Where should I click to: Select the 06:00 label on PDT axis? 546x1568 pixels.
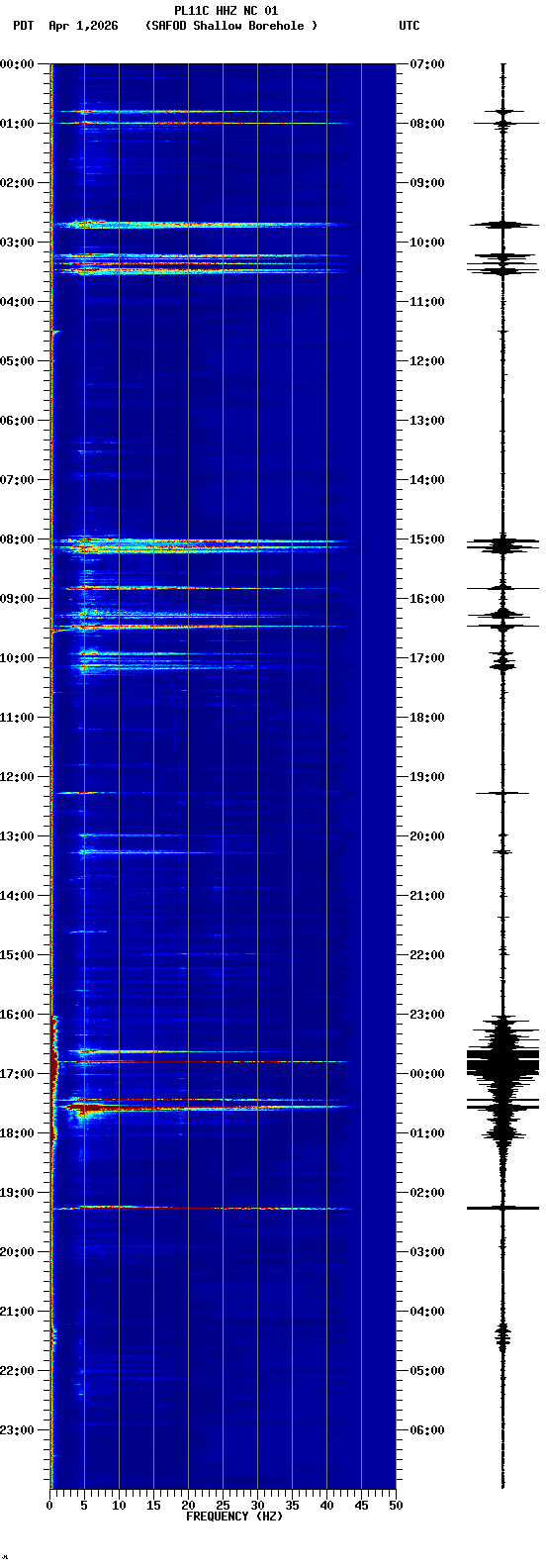point(17,421)
